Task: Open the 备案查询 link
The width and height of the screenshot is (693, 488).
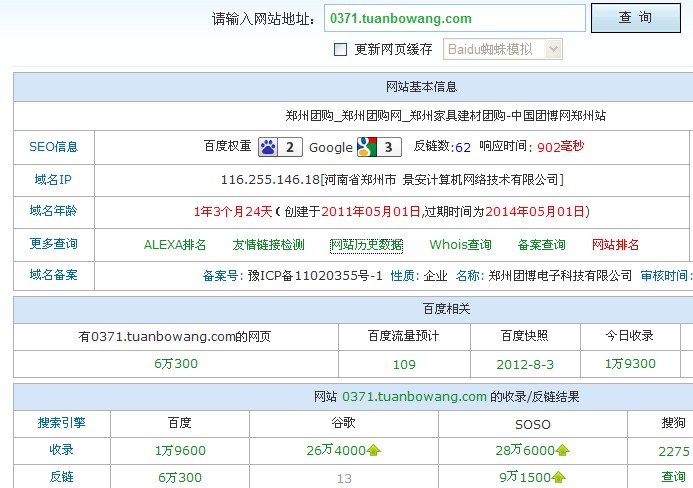Action: point(541,245)
